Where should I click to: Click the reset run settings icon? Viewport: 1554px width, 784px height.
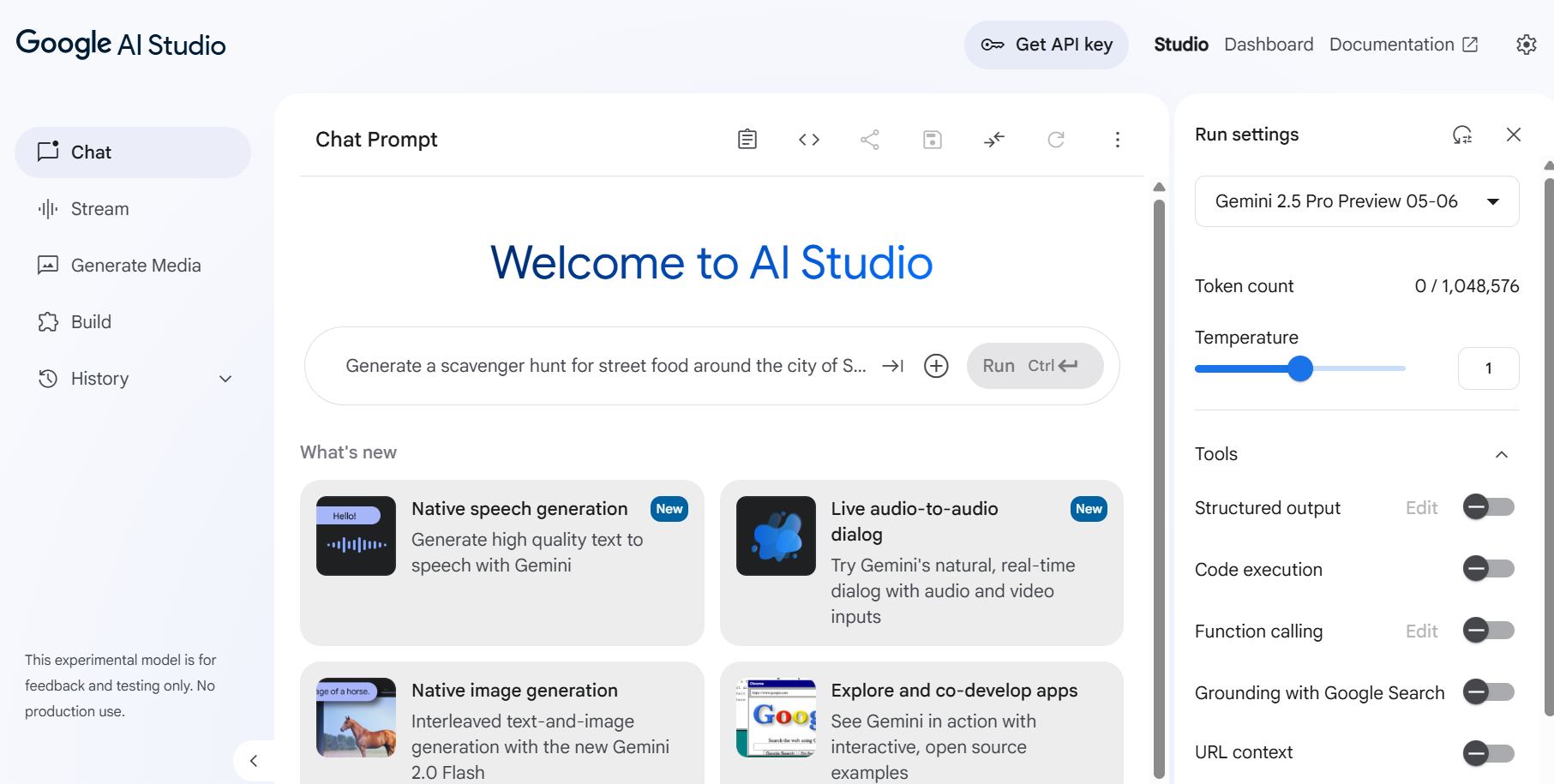tap(1462, 135)
